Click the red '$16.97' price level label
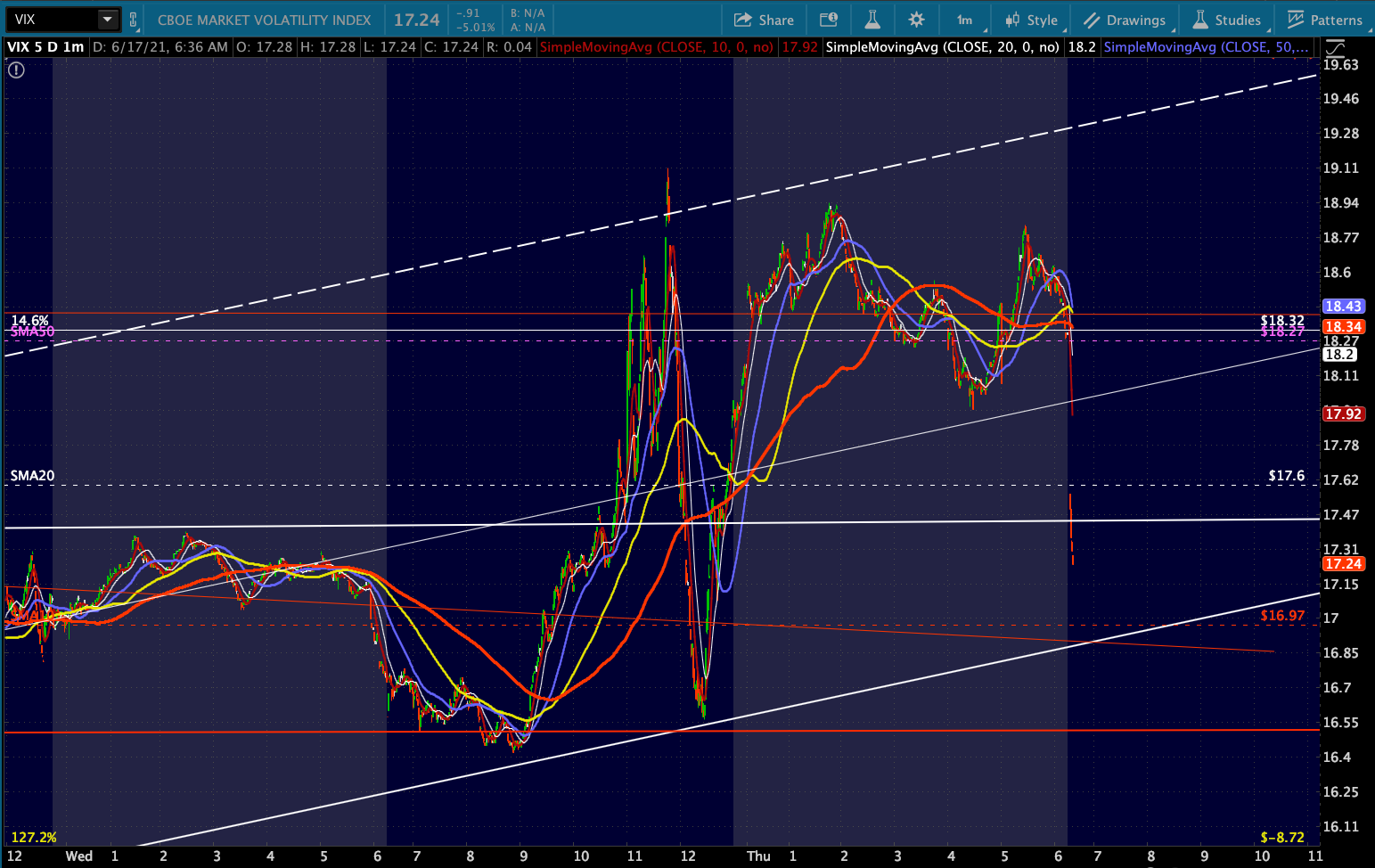1375x868 pixels. (x=1282, y=616)
